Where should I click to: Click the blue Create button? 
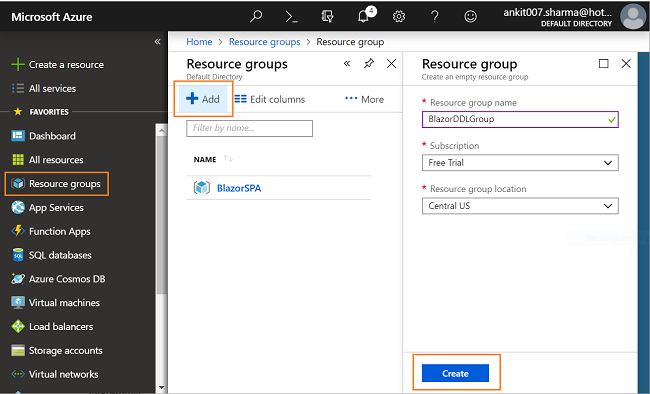pos(455,373)
